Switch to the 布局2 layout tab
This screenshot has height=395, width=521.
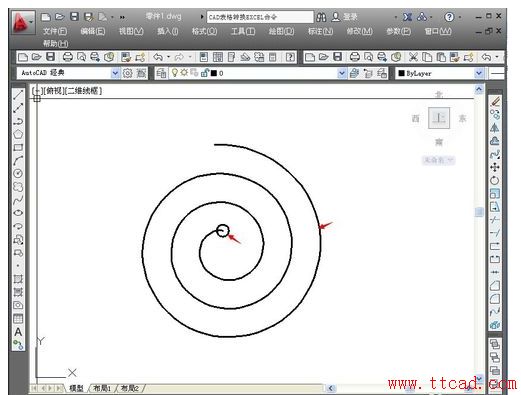pyautogui.click(x=129, y=388)
